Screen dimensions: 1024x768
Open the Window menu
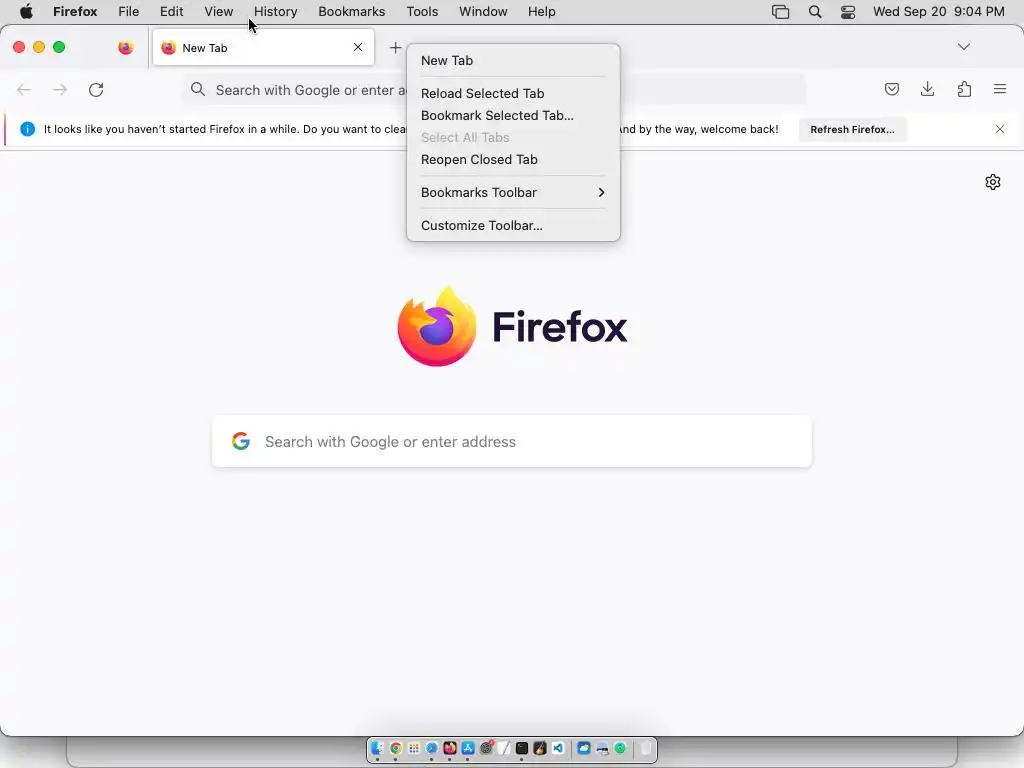click(x=483, y=12)
